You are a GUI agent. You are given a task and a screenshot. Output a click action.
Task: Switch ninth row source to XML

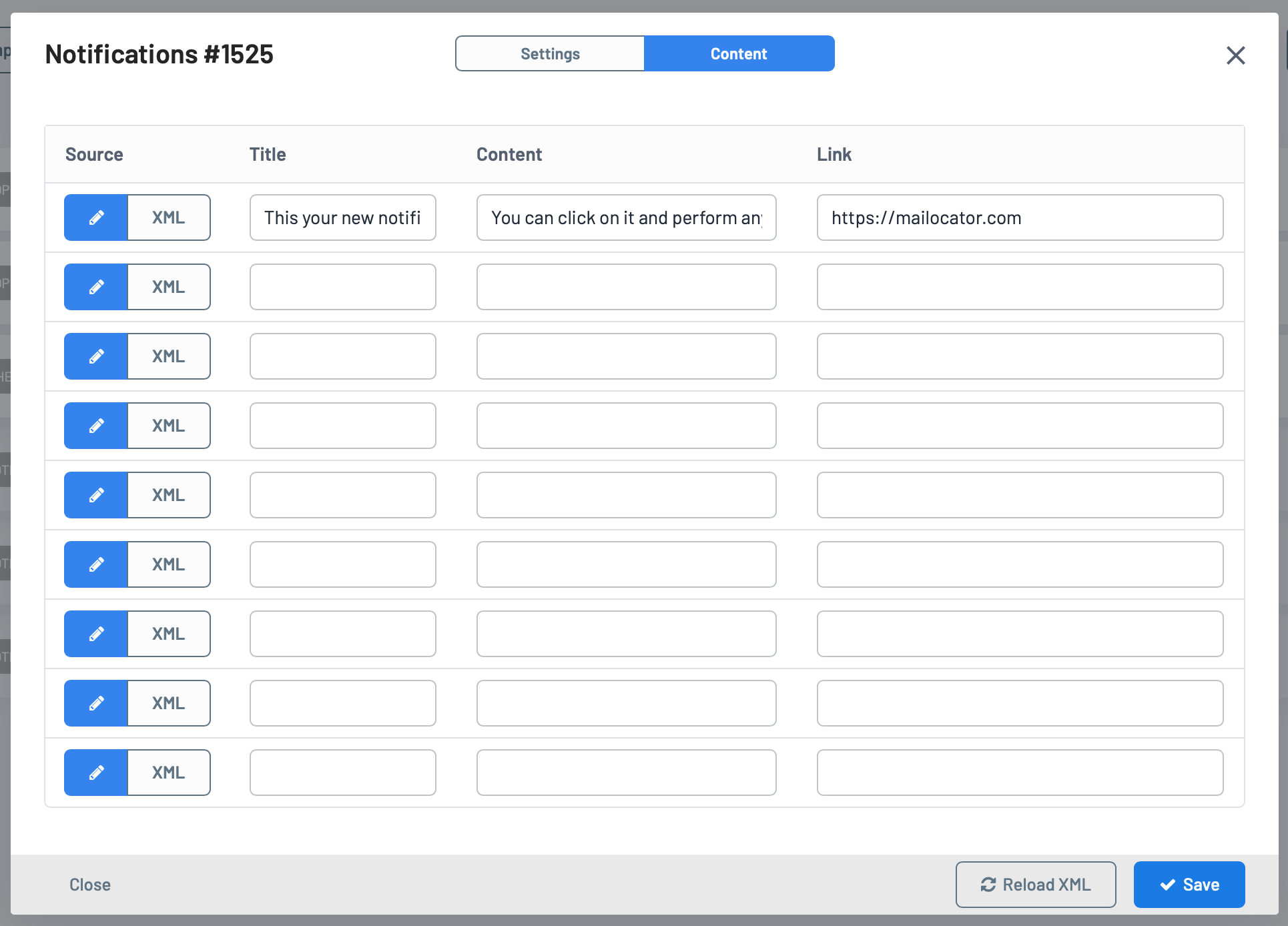tap(169, 773)
